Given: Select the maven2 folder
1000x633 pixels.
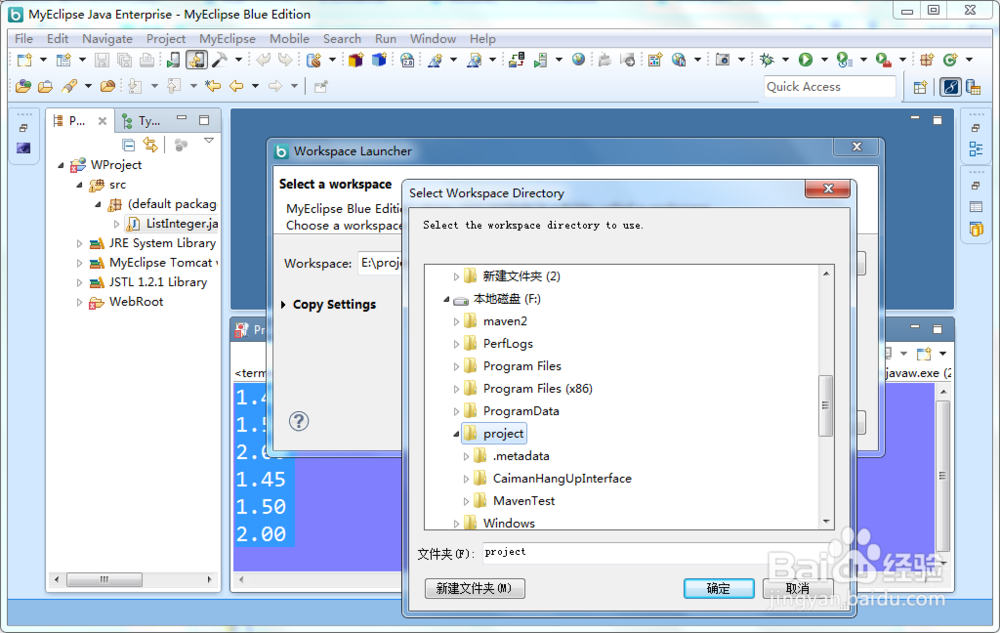Looking at the screenshot, I should click(x=505, y=321).
